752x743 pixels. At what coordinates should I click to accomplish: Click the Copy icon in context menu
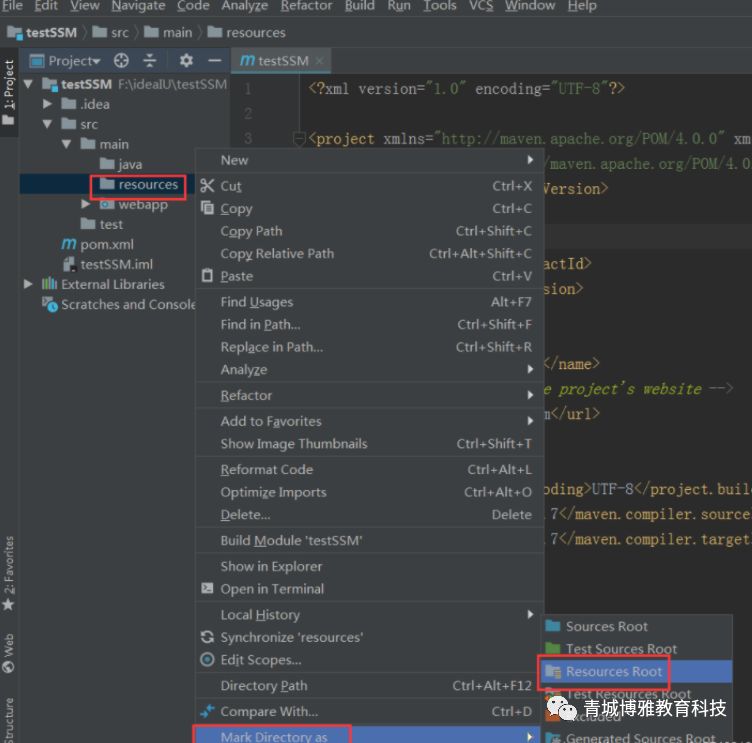207,208
